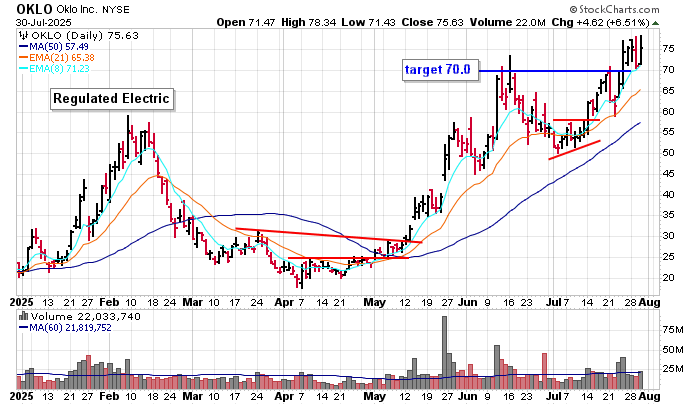Click the blue line swatch beside MA(50)
This screenshot has height=405, width=700.
tap(23, 46)
